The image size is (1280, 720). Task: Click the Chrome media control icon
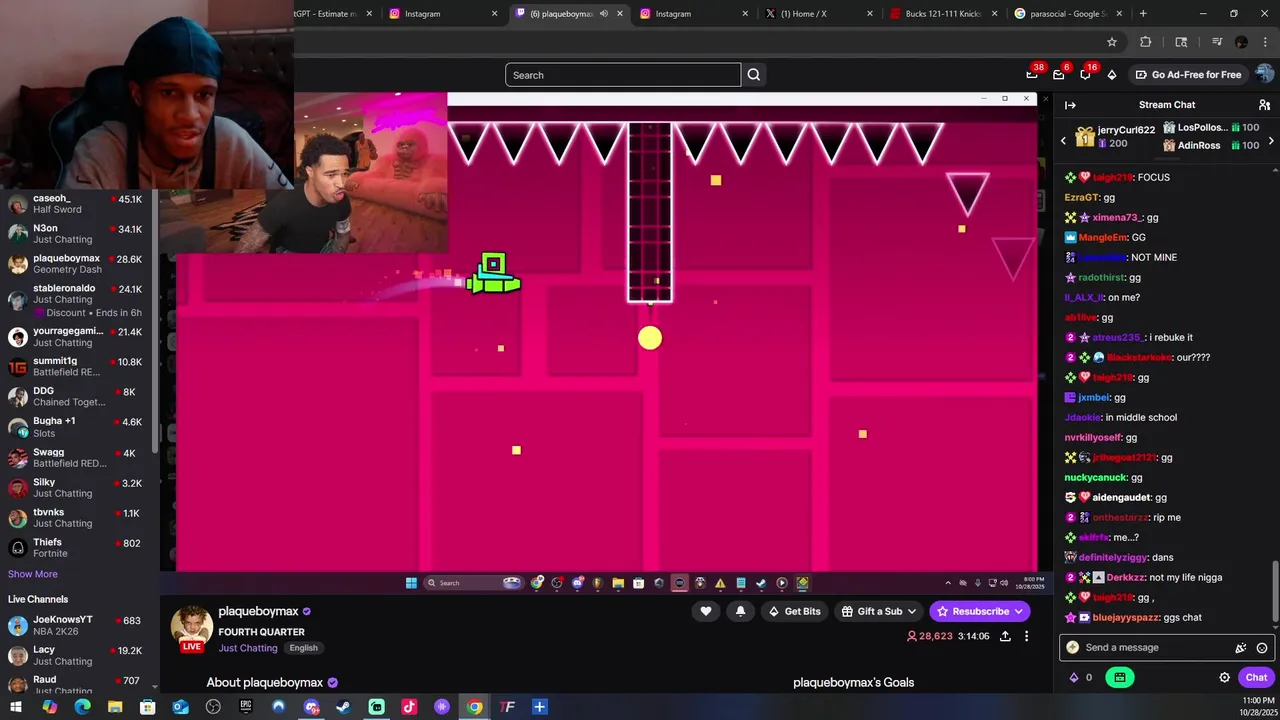[1217, 42]
